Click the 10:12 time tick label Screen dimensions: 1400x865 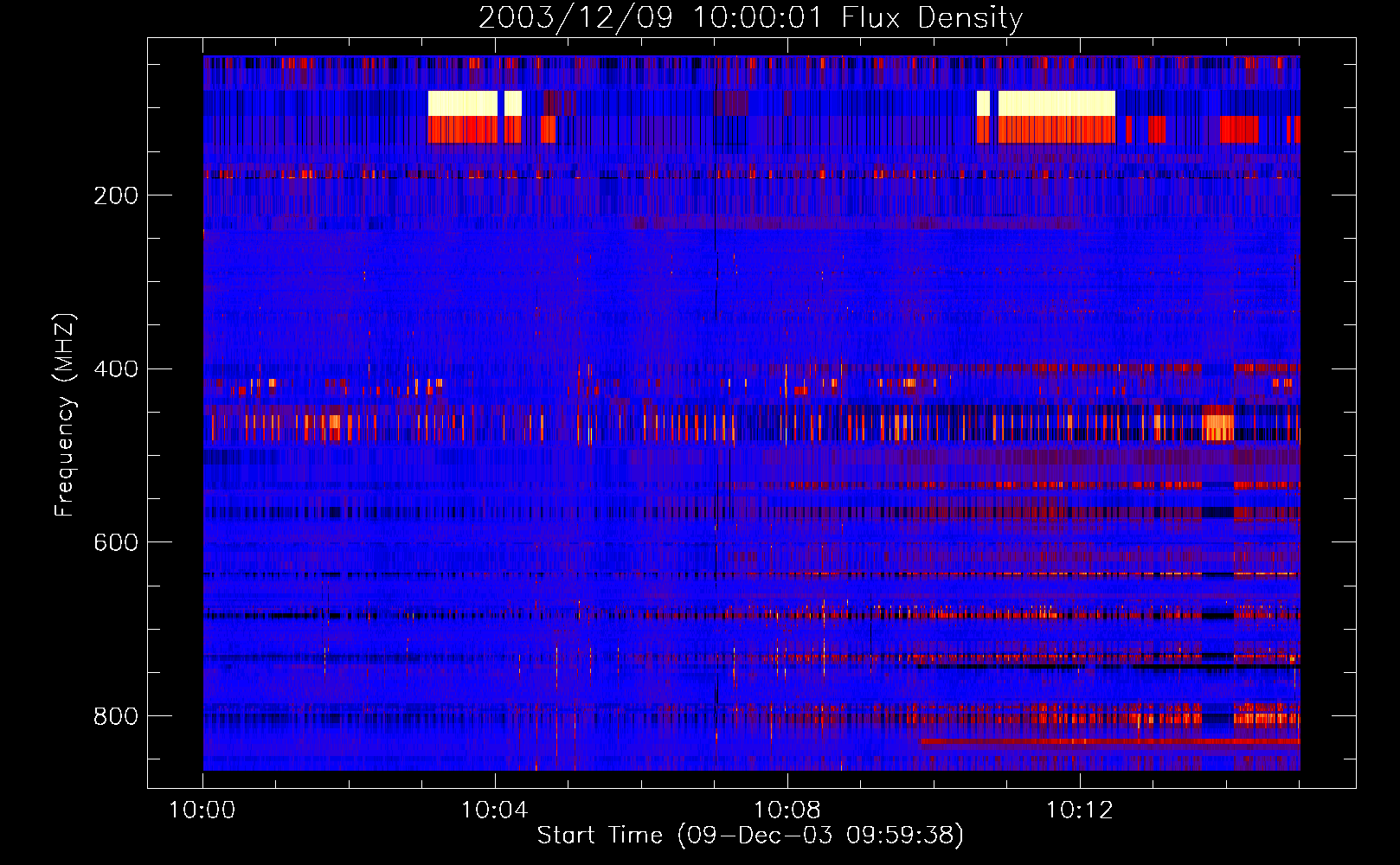coord(1080,811)
